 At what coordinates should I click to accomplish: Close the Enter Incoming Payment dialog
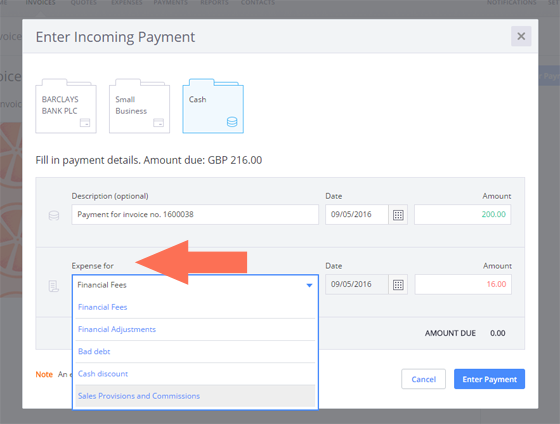[x=521, y=36]
